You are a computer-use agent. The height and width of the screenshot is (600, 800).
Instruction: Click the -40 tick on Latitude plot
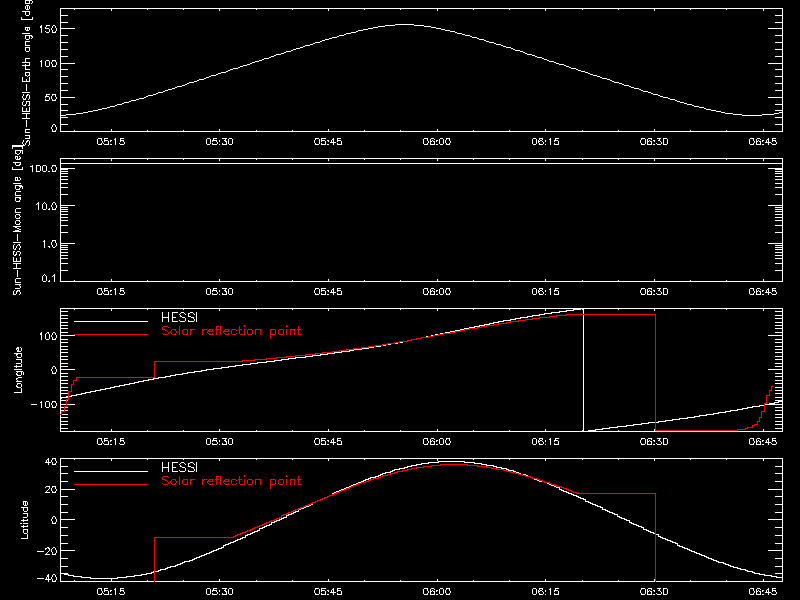pyautogui.click(x=47, y=579)
